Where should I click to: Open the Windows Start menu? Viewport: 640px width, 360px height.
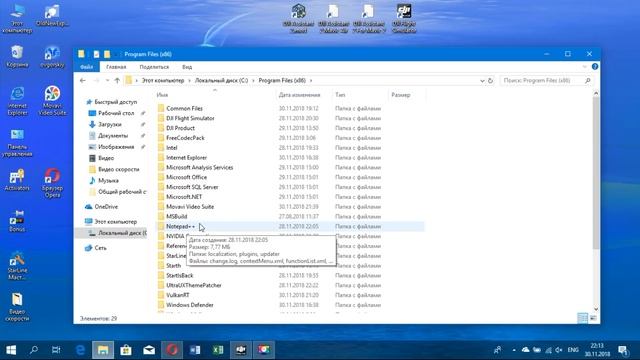11,350
